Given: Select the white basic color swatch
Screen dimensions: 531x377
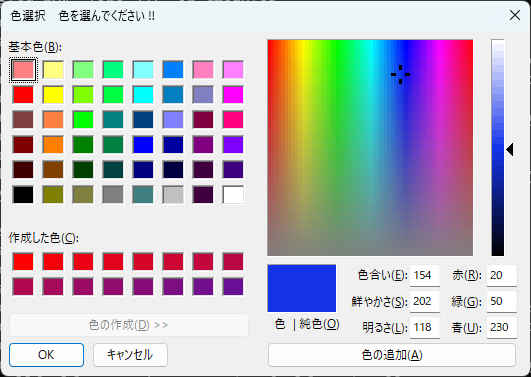Looking at the screenshot, I should [x=233, y=194].
